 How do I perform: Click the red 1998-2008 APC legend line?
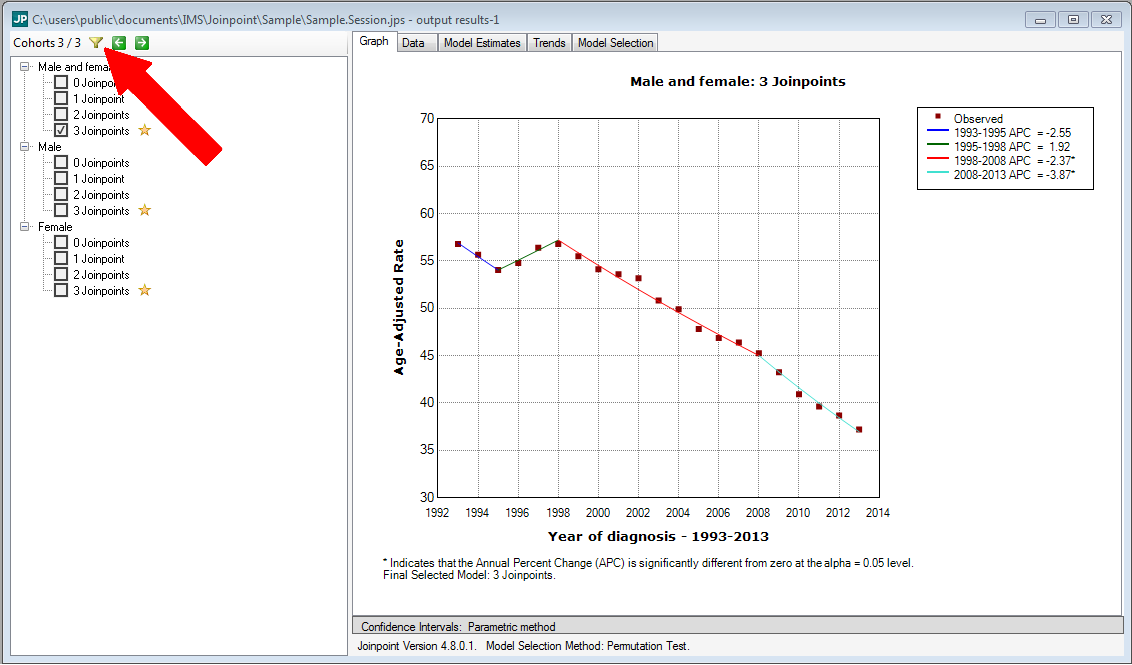pyautogui.click(x=937, y=160)
